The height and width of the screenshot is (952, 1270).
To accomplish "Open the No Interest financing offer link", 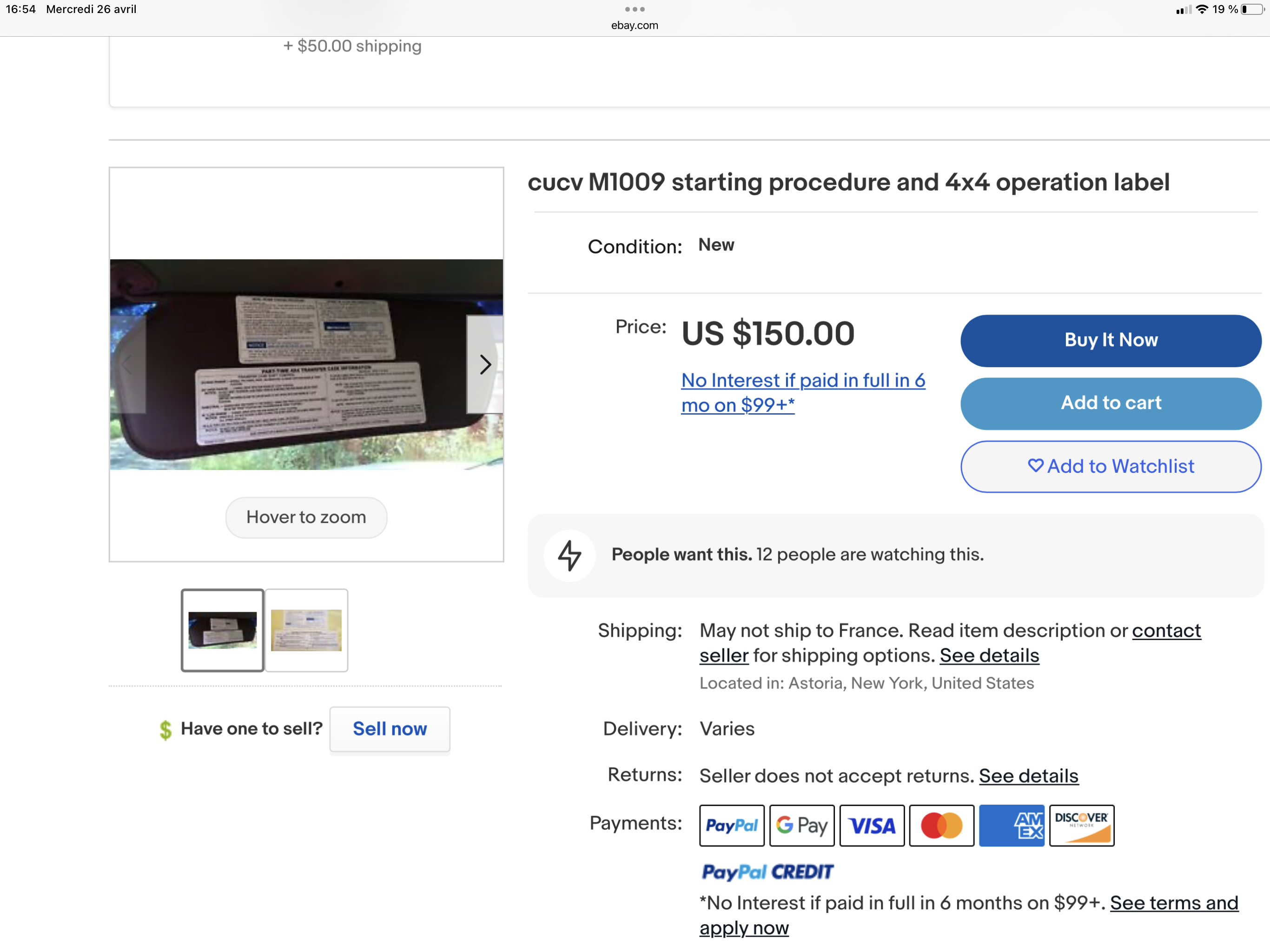I will pos(803,392).
